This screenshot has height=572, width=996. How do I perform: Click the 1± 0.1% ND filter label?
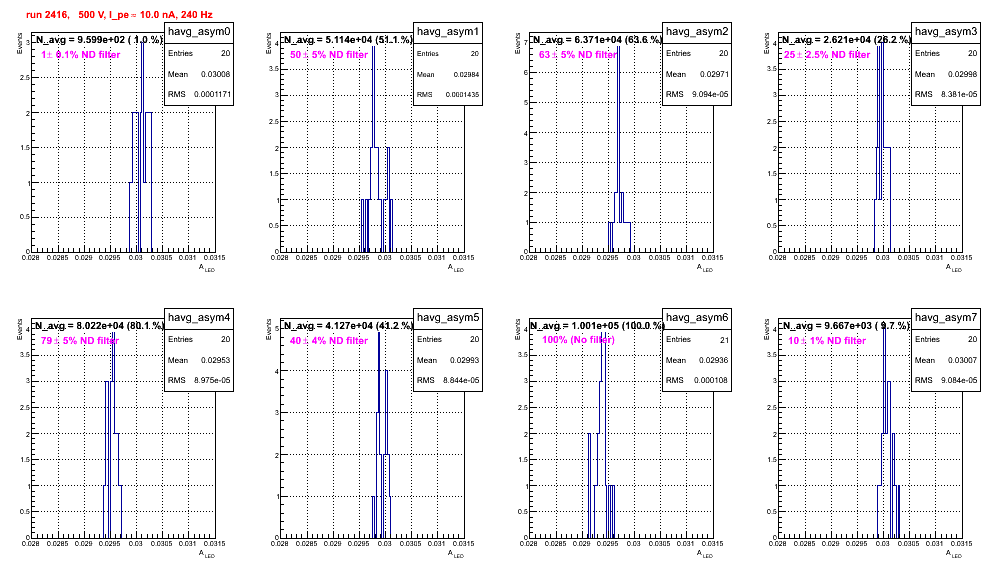tap(81, 55)
